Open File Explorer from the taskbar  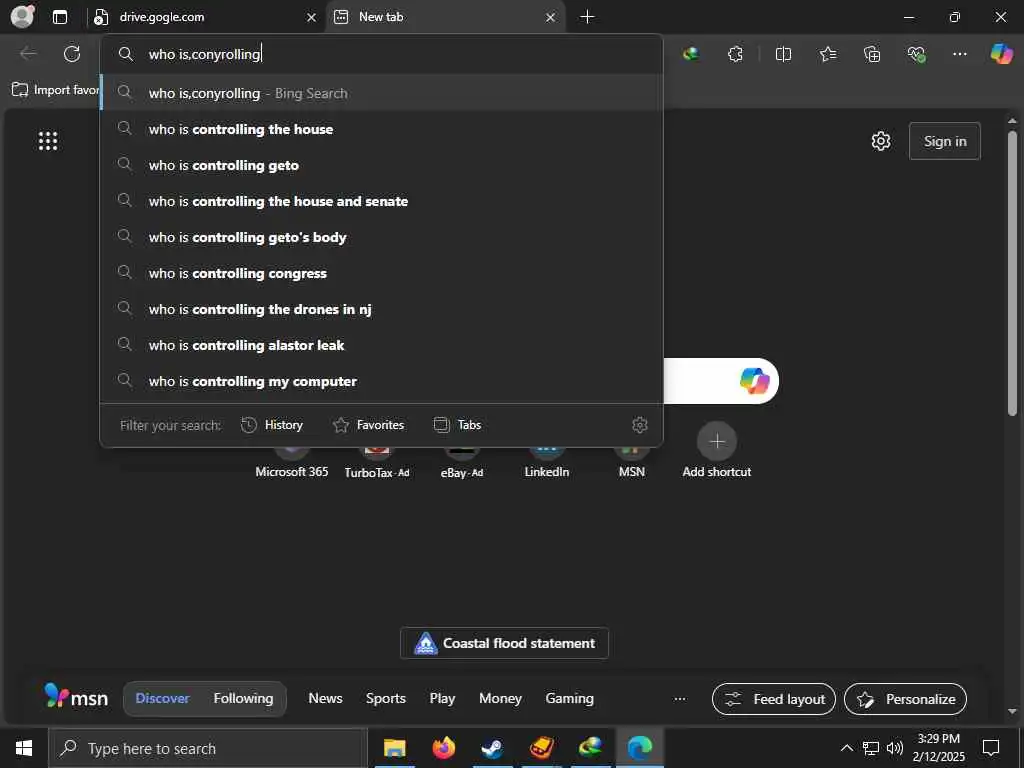(x=394, y=748)
